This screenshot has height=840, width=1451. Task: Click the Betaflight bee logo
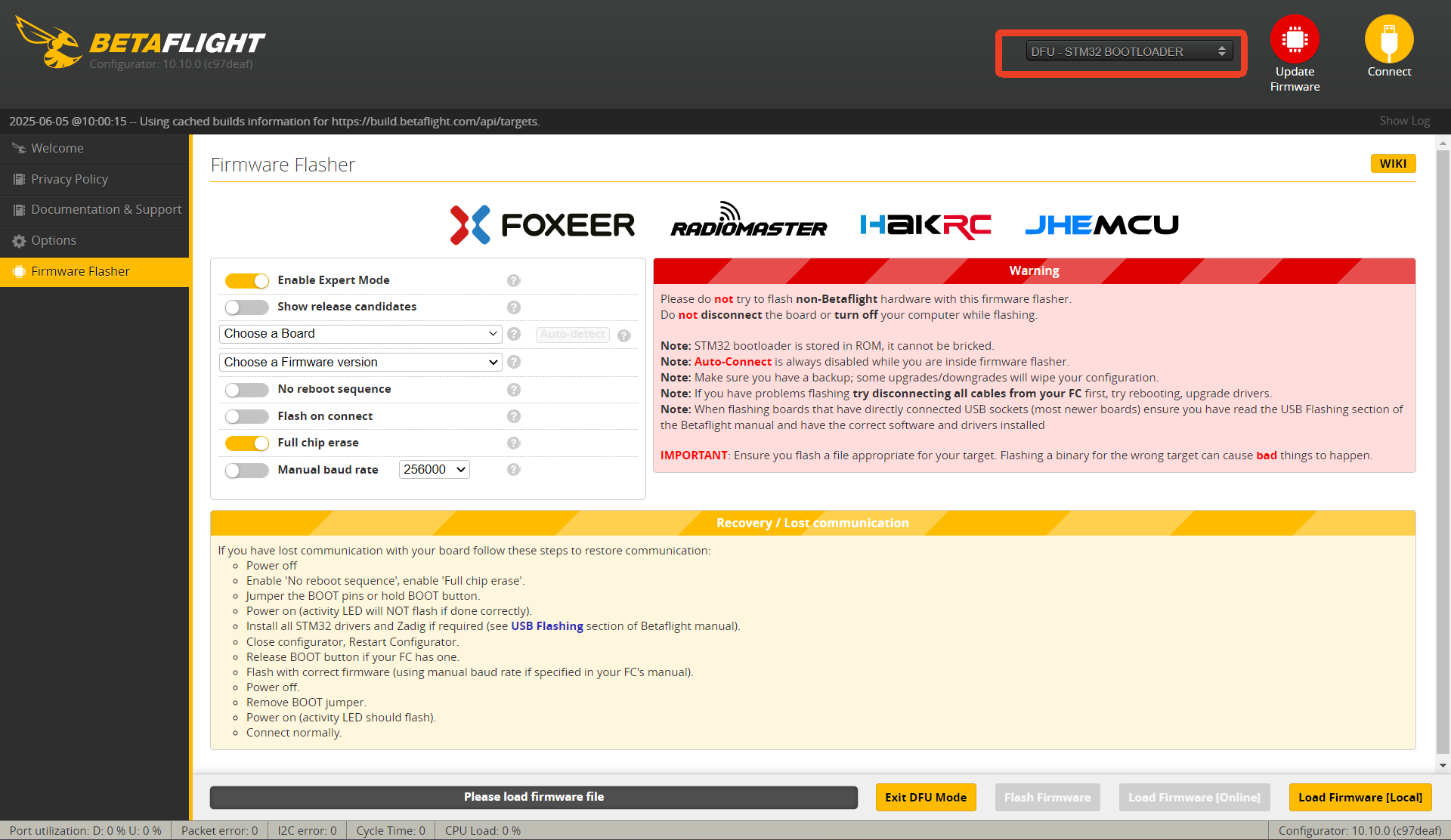[50, 42]
